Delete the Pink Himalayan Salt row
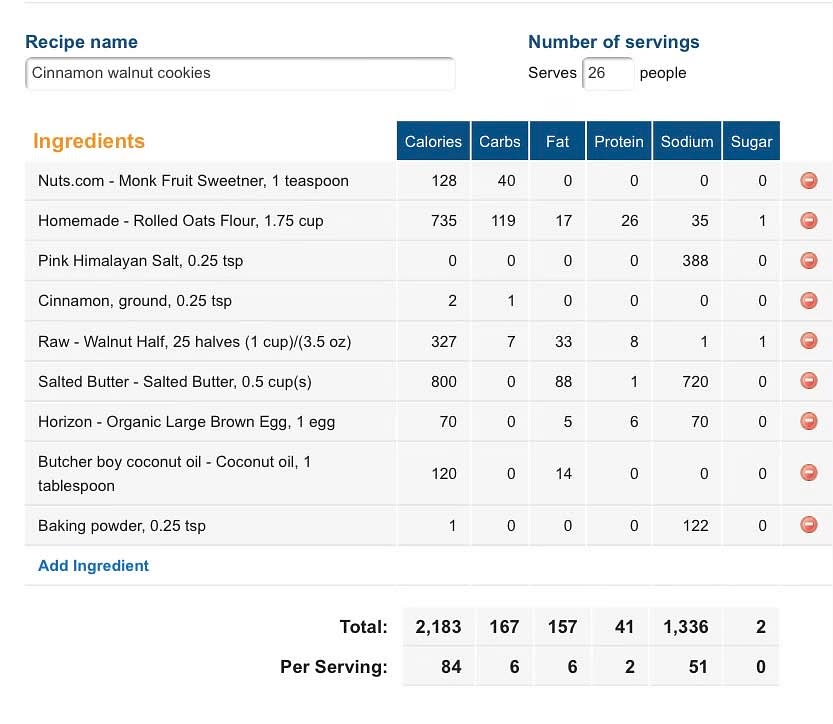This screenshot has height=724, width=833. (809, 260)
